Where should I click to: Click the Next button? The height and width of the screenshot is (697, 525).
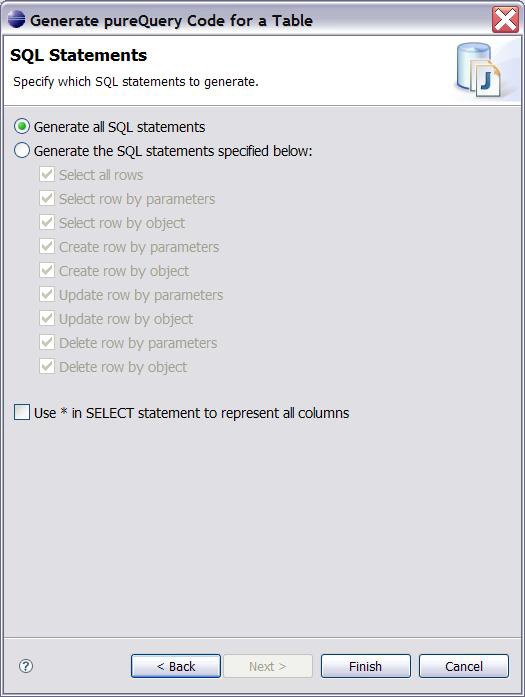(x=268, y=666)
